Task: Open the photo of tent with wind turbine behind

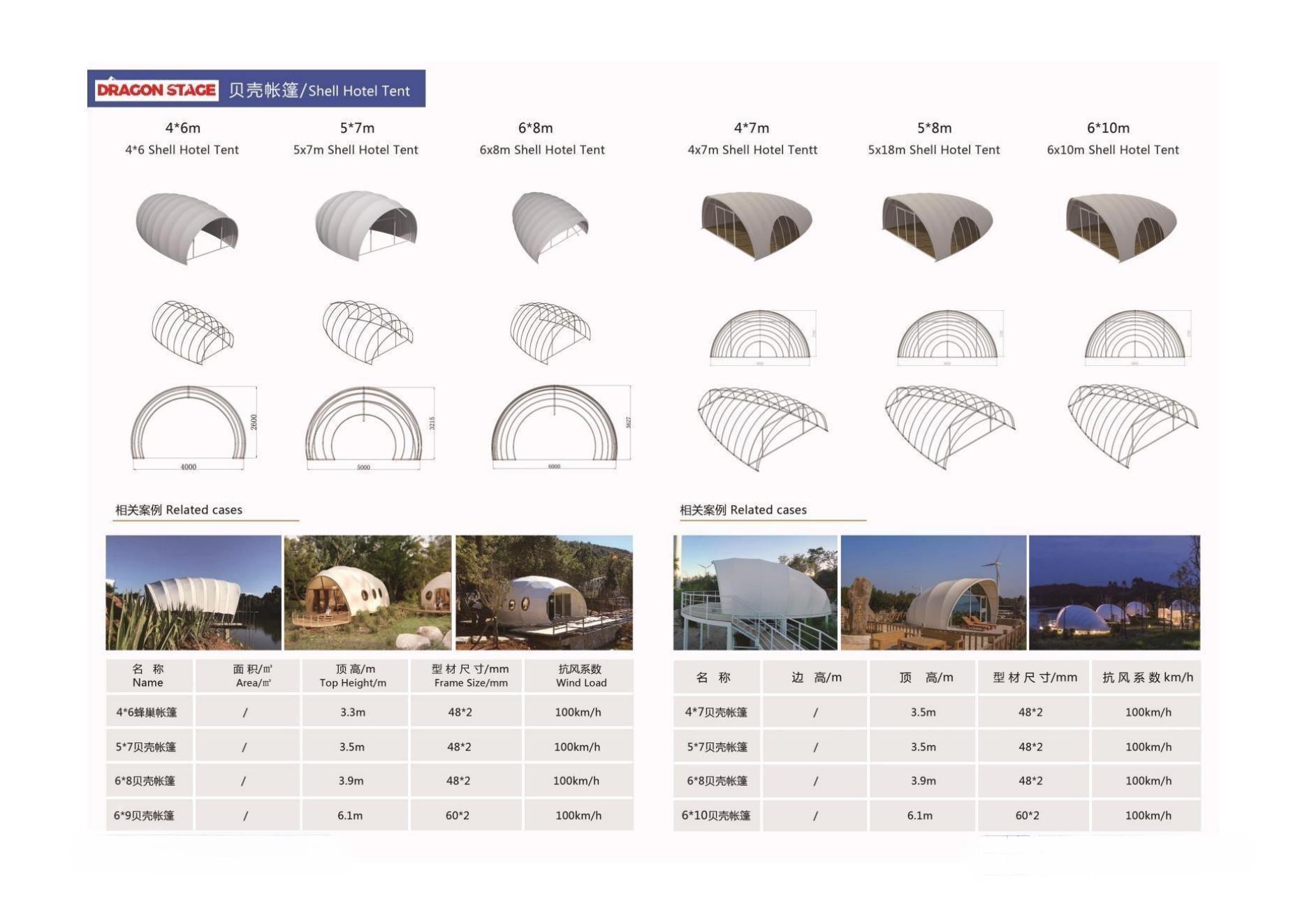Action: (x=934, y=592)
